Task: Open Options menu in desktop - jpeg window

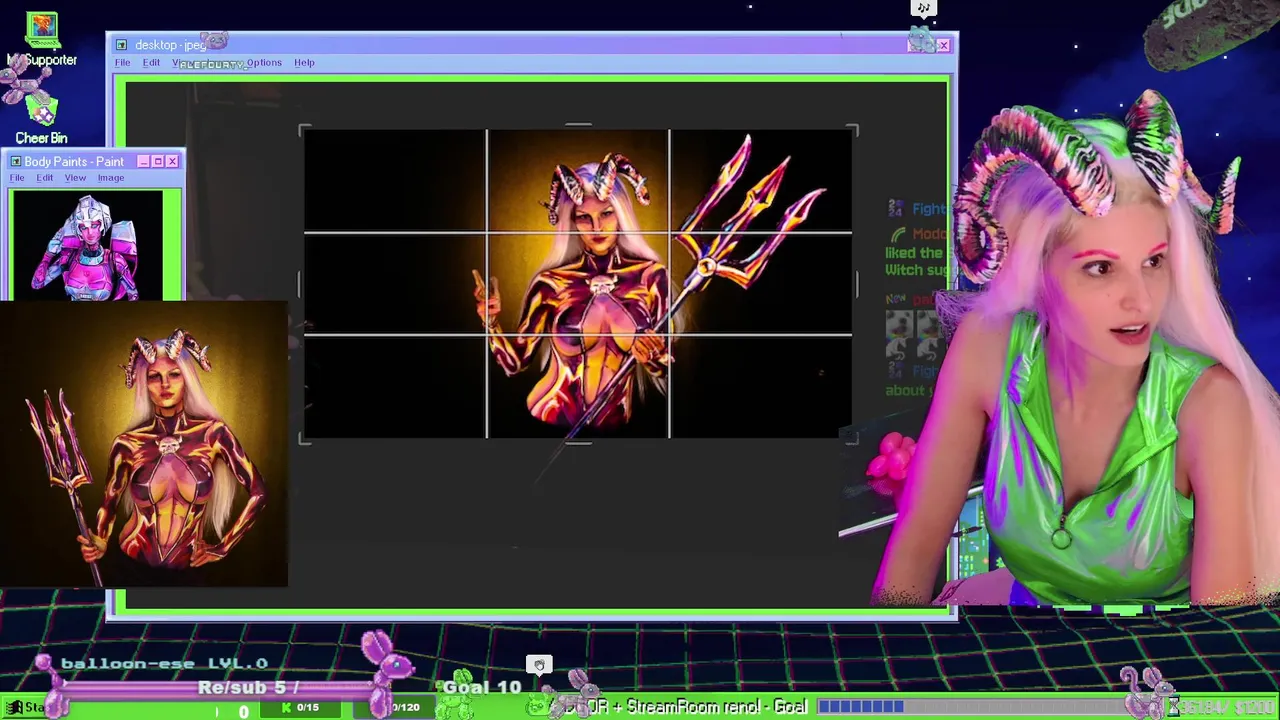Action: tap(264, 63)
